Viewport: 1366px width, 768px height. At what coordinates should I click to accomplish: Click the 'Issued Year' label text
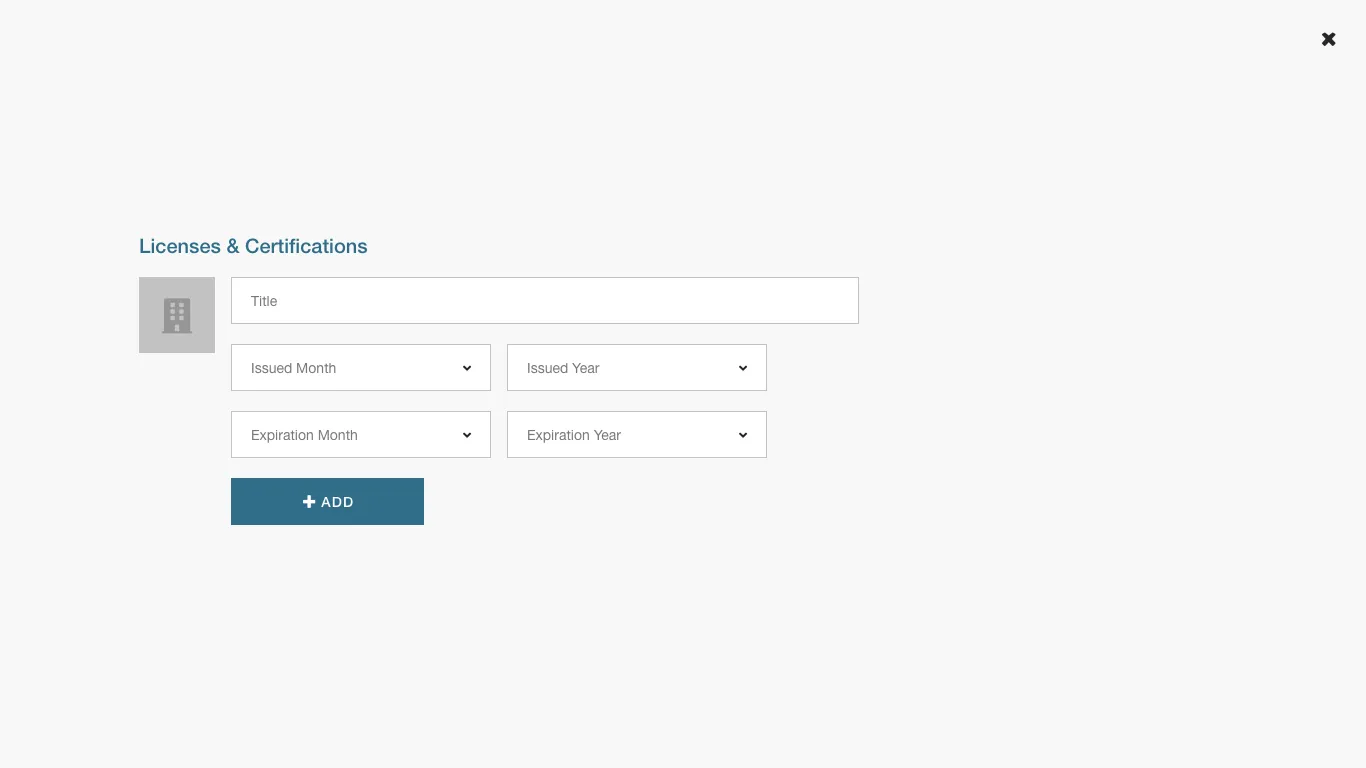(x=563, y=368)
